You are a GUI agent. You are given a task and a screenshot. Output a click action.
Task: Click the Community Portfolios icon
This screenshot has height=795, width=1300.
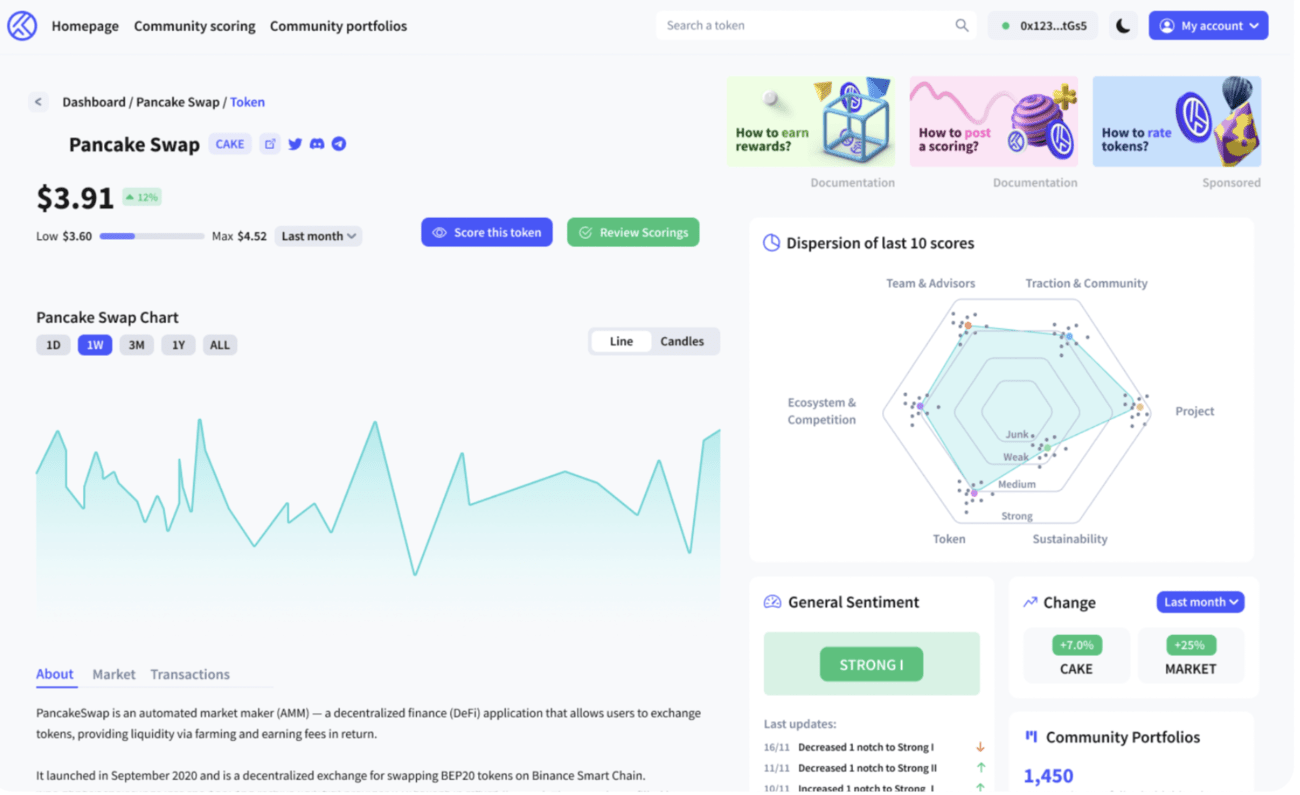(1031, 737)
